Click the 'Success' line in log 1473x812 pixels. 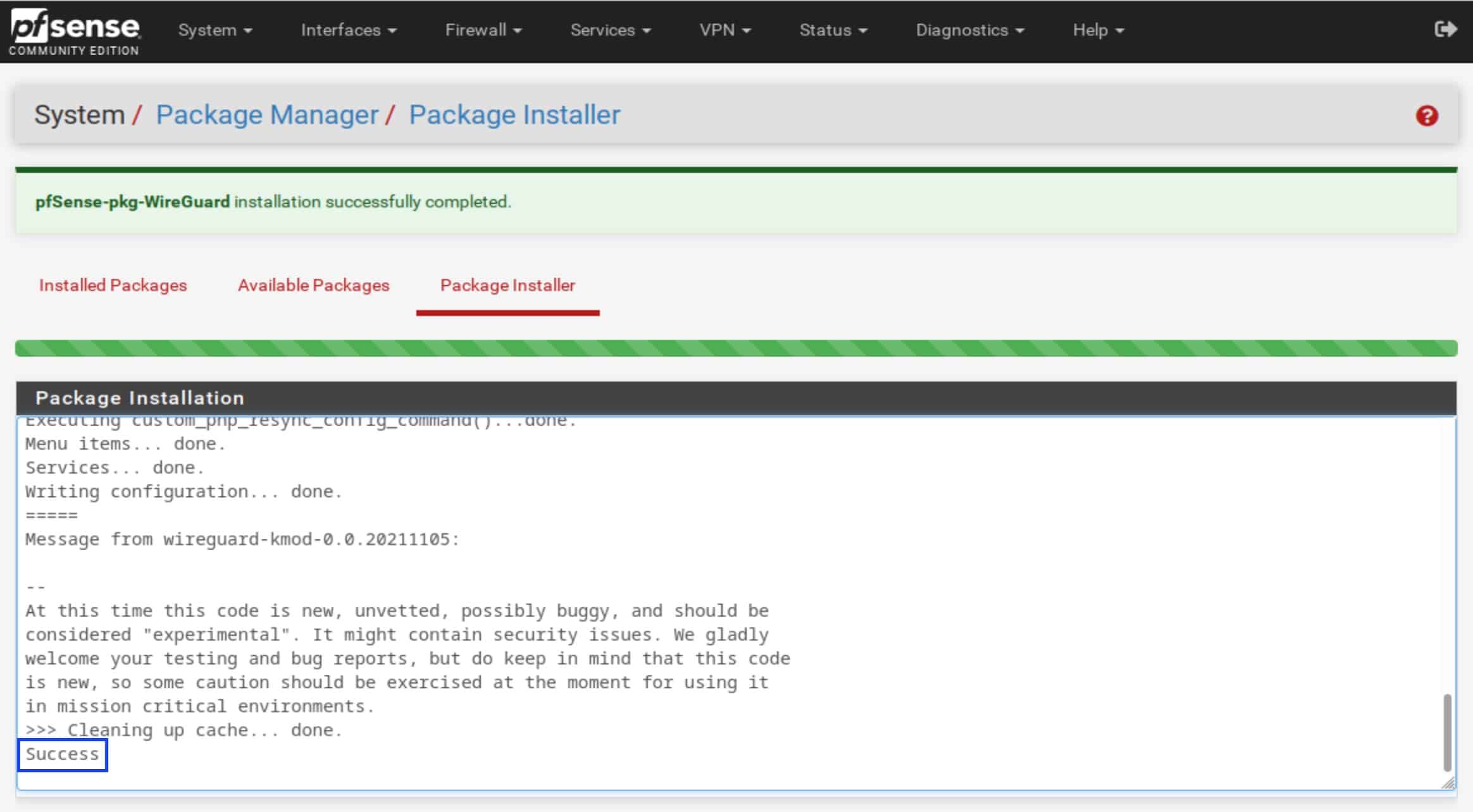pyautogui.click(x=62, y=754)
